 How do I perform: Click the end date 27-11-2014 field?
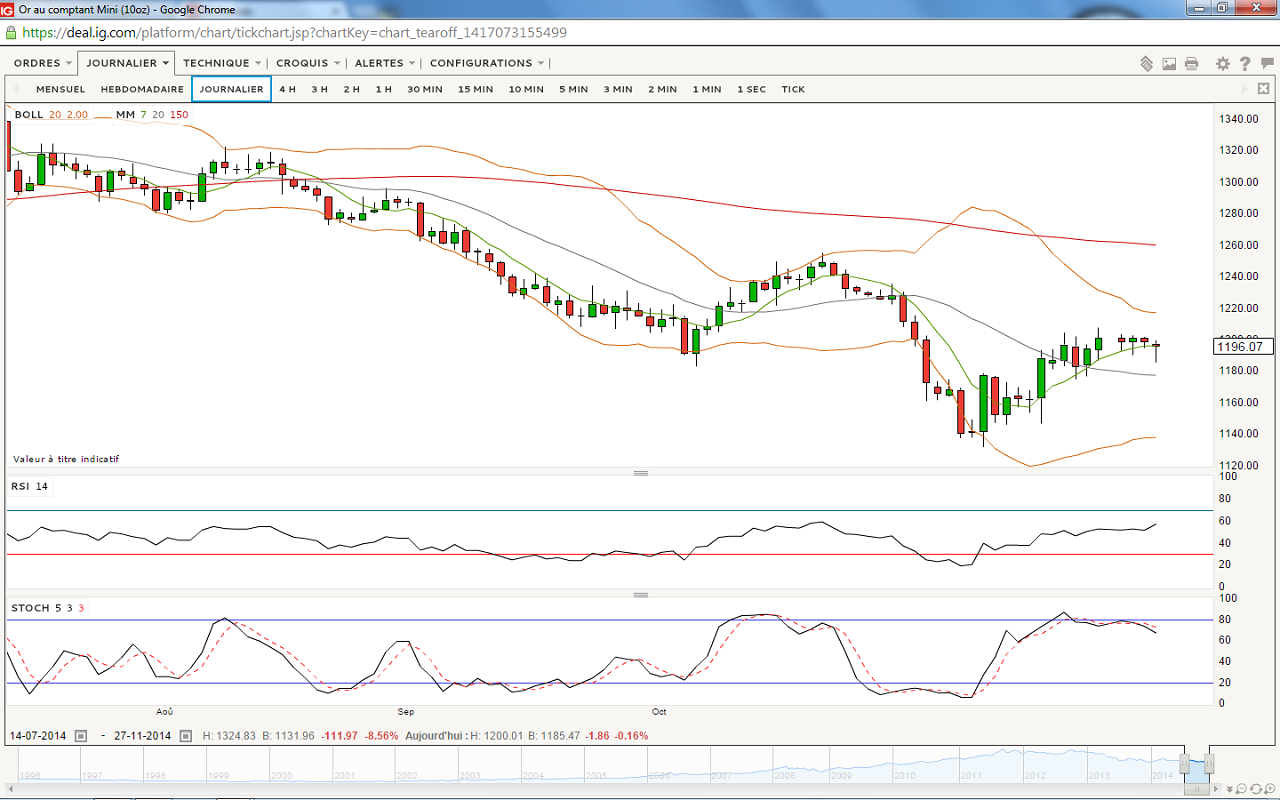pyautogui.click(x=143, y=736)
